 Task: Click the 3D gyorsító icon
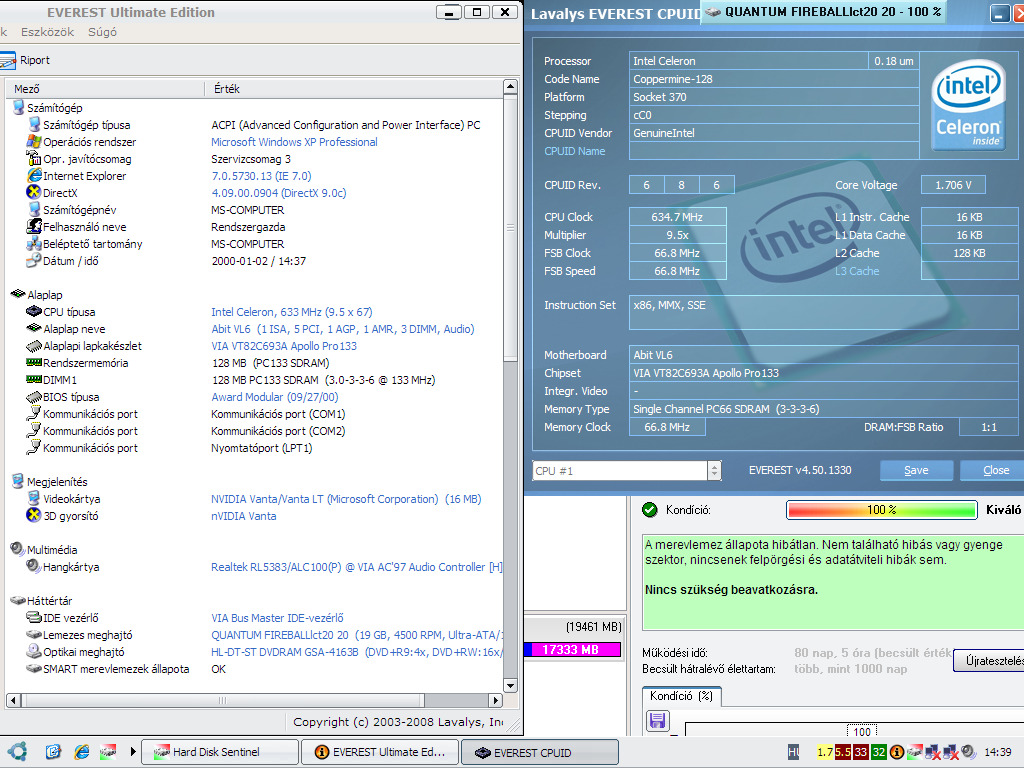pyautogui.click(x=34, y=515)
